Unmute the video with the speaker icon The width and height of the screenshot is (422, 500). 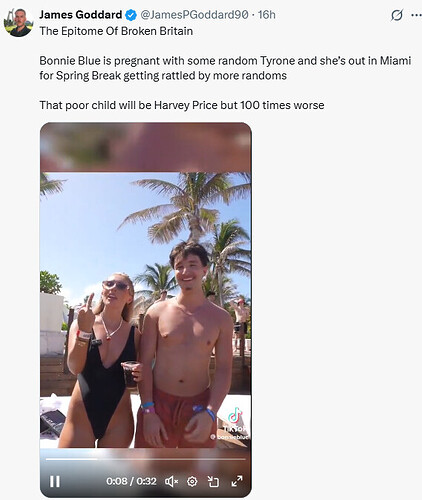point(172,481)
